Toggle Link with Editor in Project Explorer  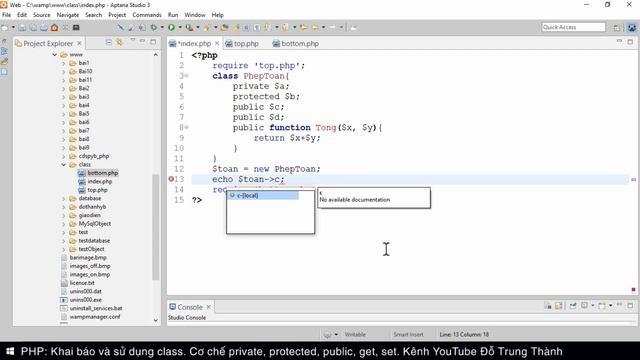(120, 42)
